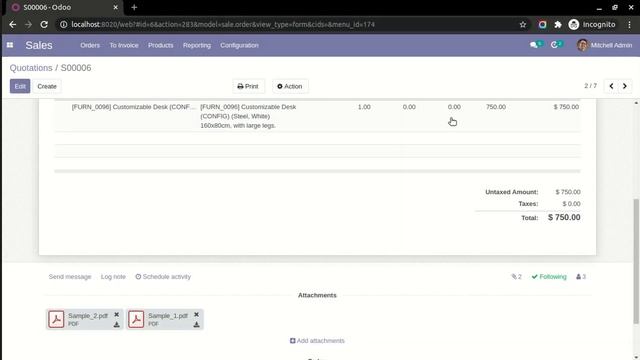Reload the browser page
The width and height of the screenshot is (640, 360).
point(44,24)
